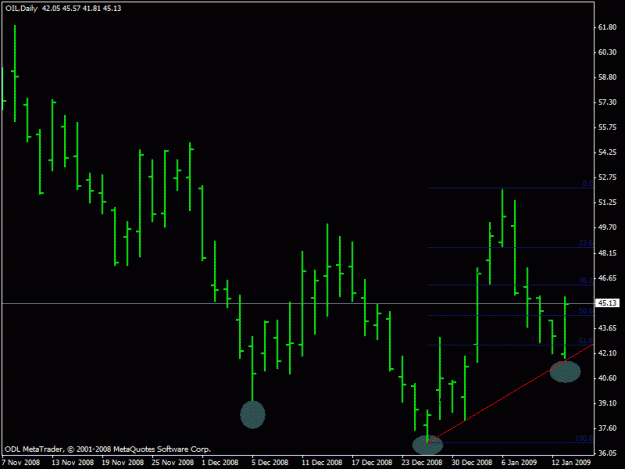
Task: Click the 17 Dec 2008 date label
Action: (x=372, y=463)
